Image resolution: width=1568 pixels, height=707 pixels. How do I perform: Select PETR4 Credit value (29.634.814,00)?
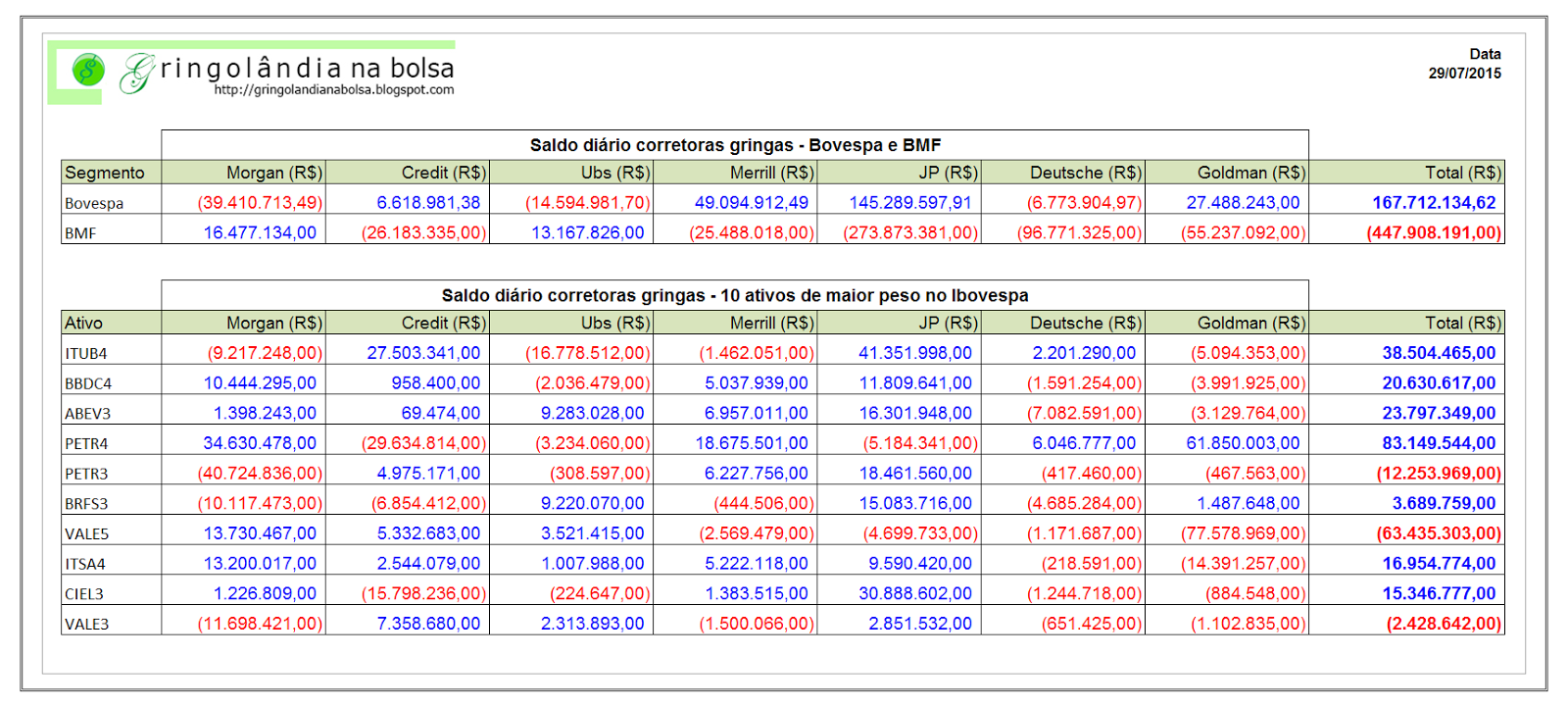pyautogui.click(x=423, y=443)
